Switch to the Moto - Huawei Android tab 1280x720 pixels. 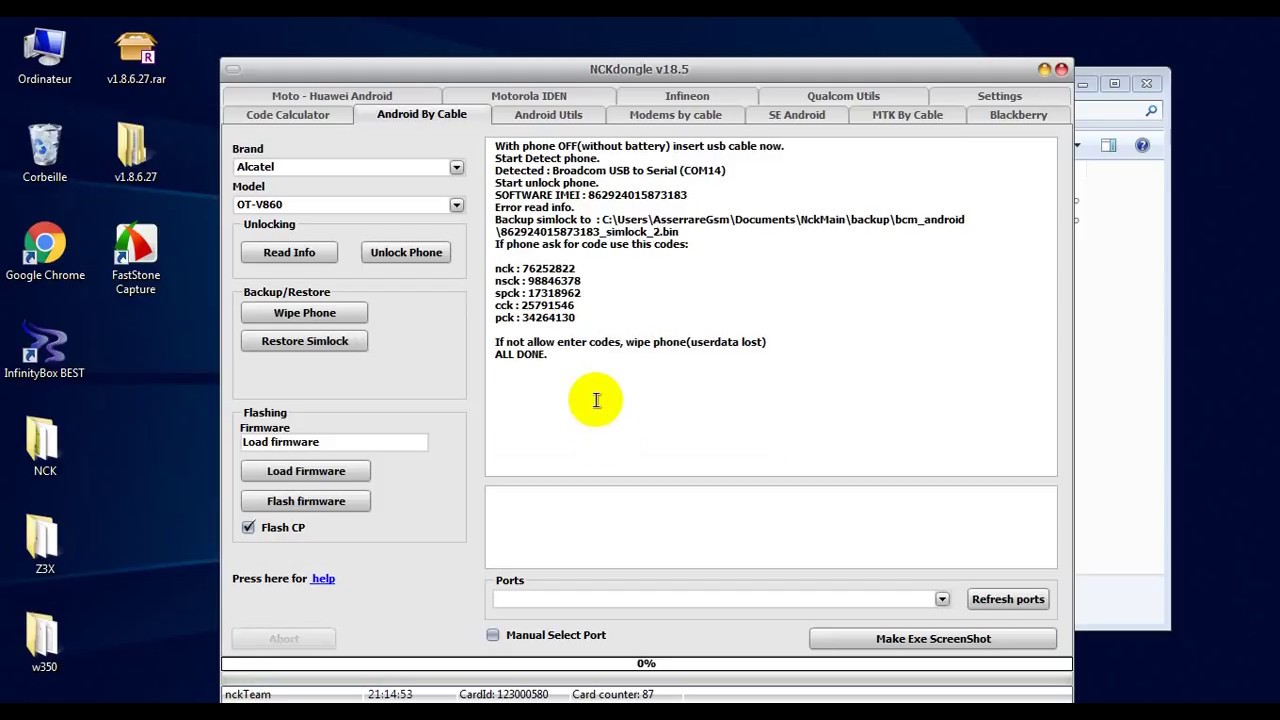click(x=332, y=96)
